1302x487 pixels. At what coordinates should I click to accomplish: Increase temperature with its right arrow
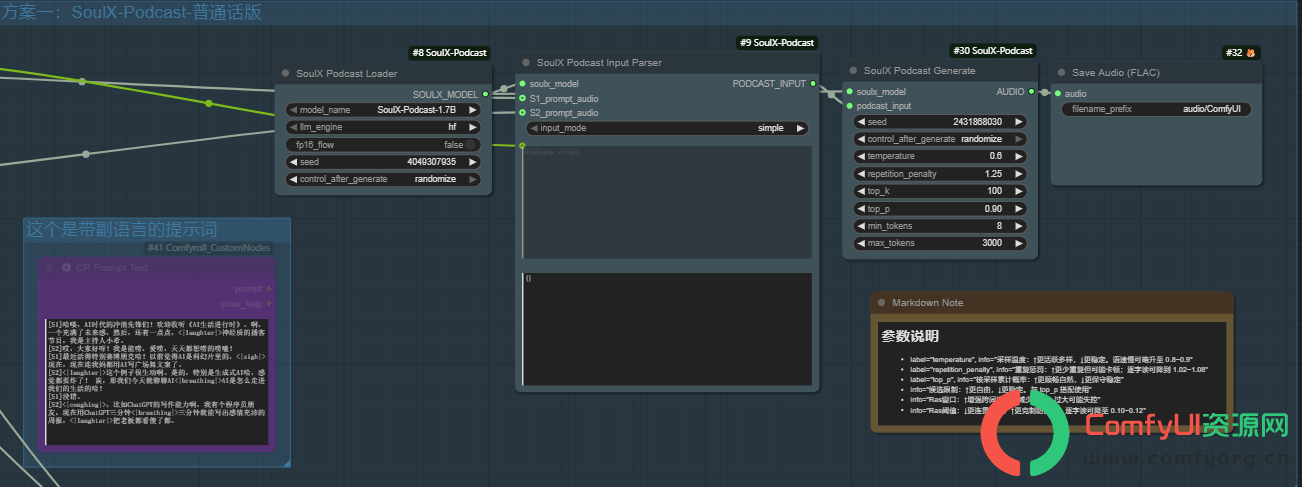1018,156
